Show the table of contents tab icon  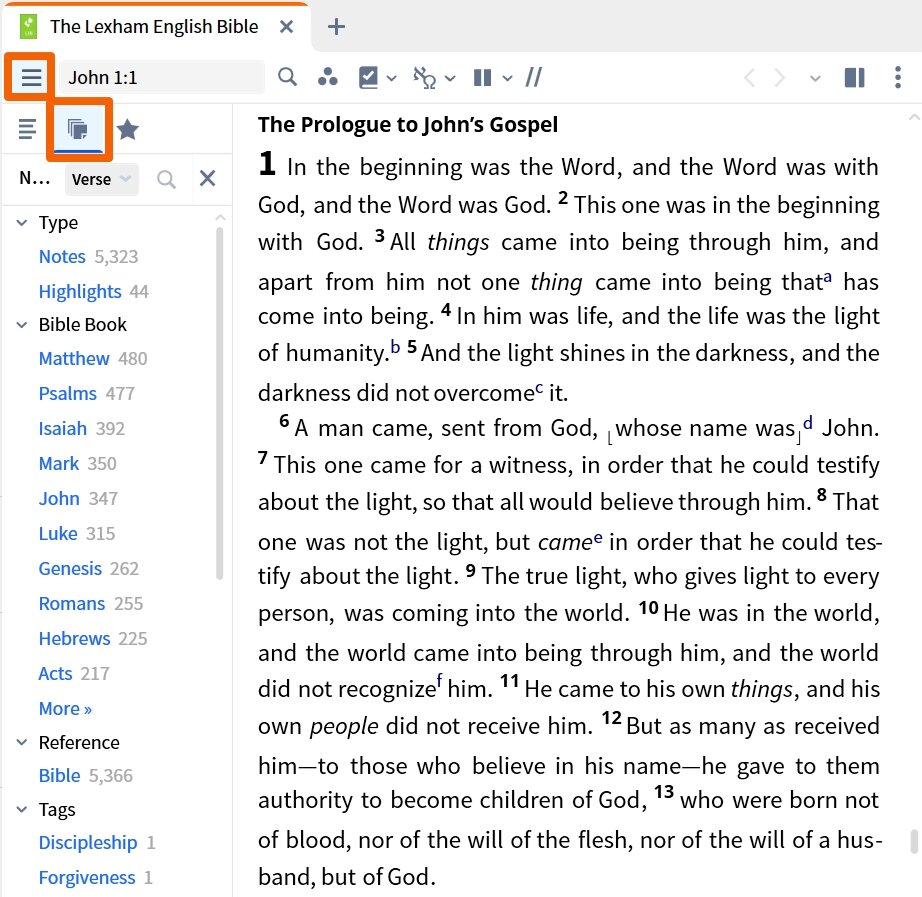click(27, 129)
